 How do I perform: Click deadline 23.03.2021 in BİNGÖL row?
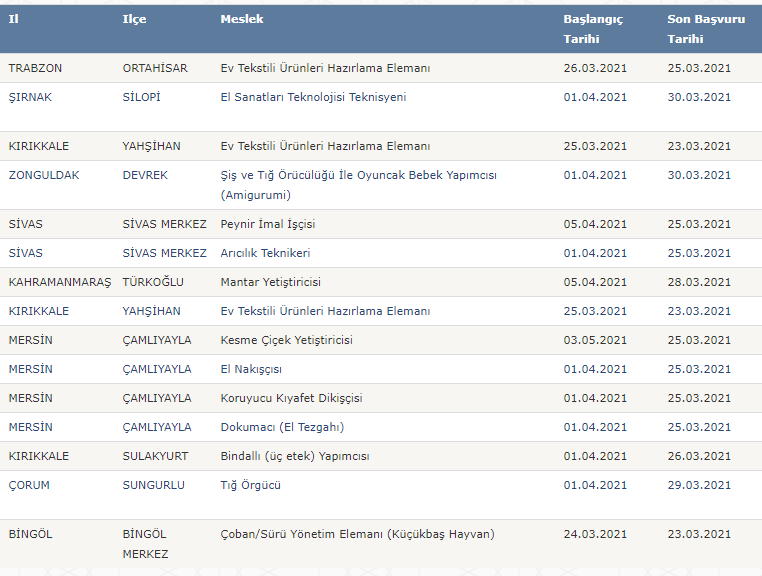point(699,534)
